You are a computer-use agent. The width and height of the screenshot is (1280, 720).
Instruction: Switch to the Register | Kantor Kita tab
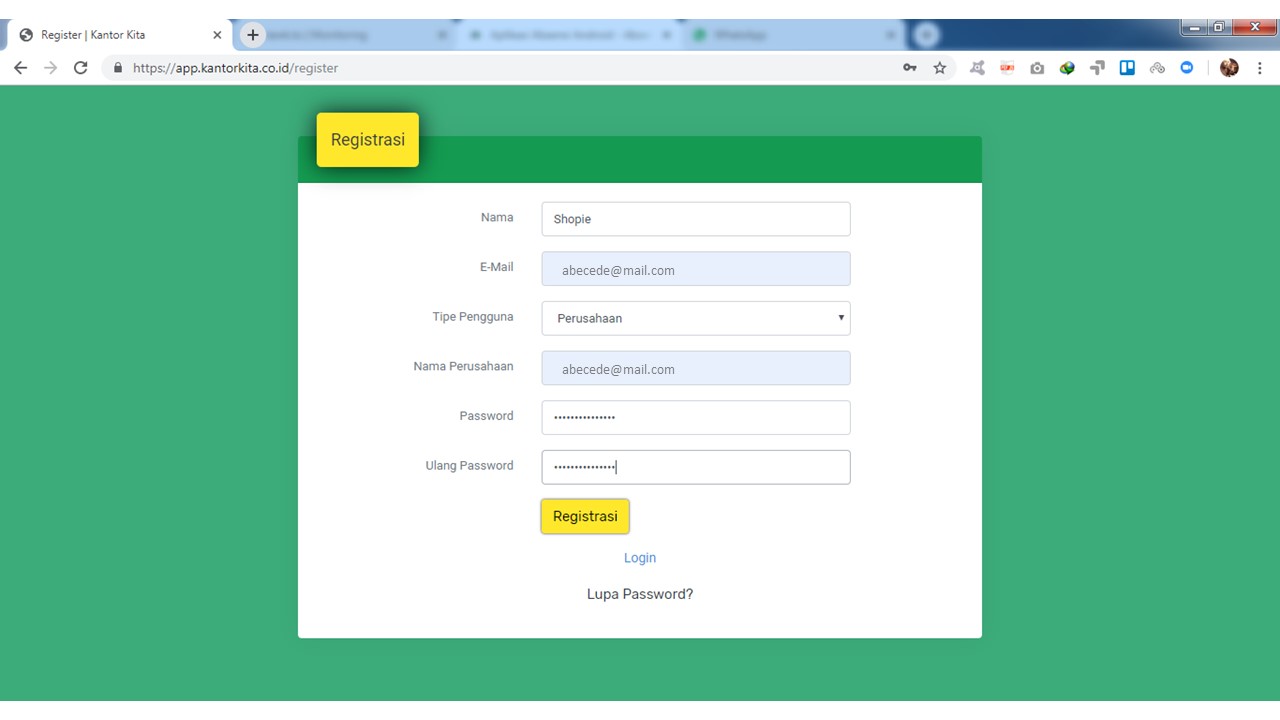coord(110,35)
